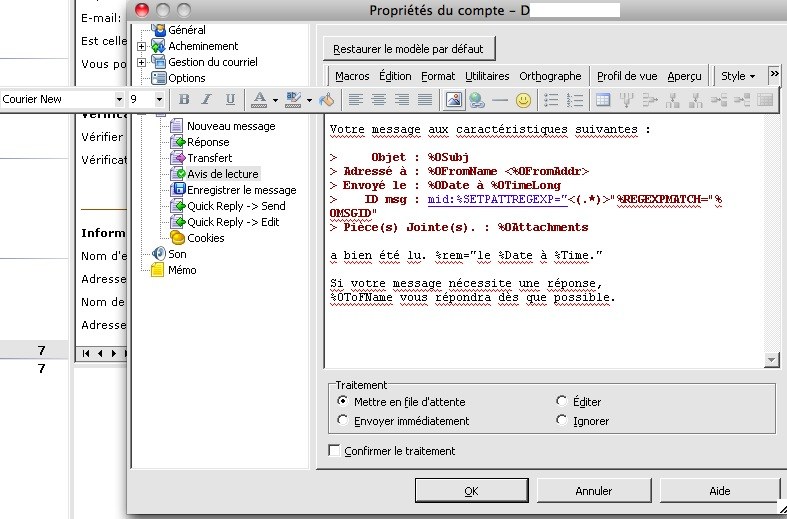Screen dimensions: 787x519
Task: Open the Orthographe menu
Action: click(x=550, y=76)
